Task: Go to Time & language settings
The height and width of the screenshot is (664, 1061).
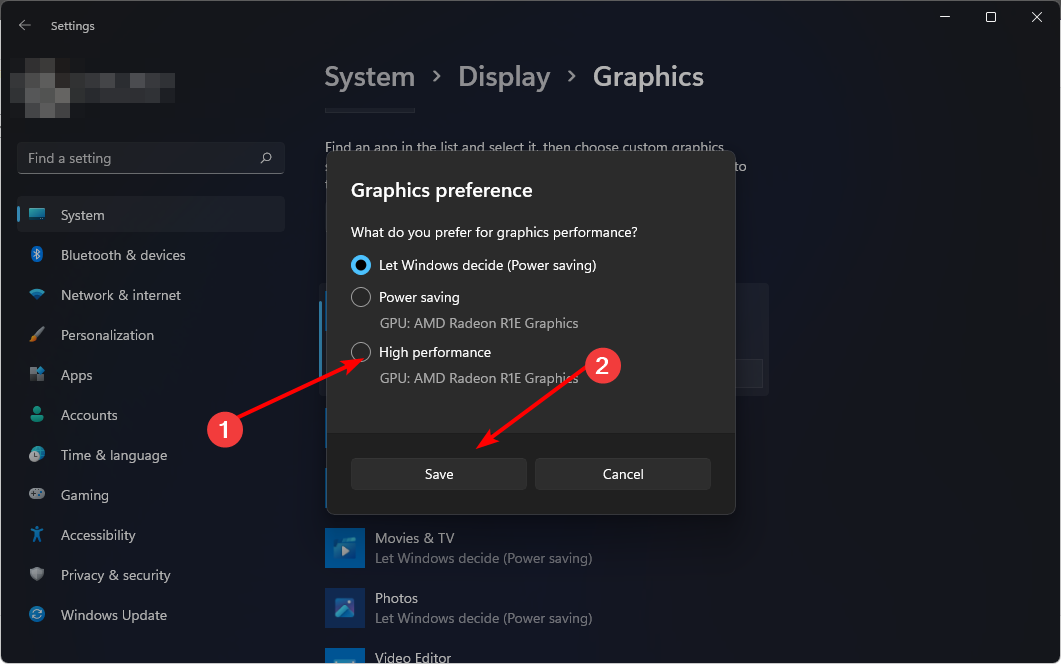Action: click(x=150, y=454)
